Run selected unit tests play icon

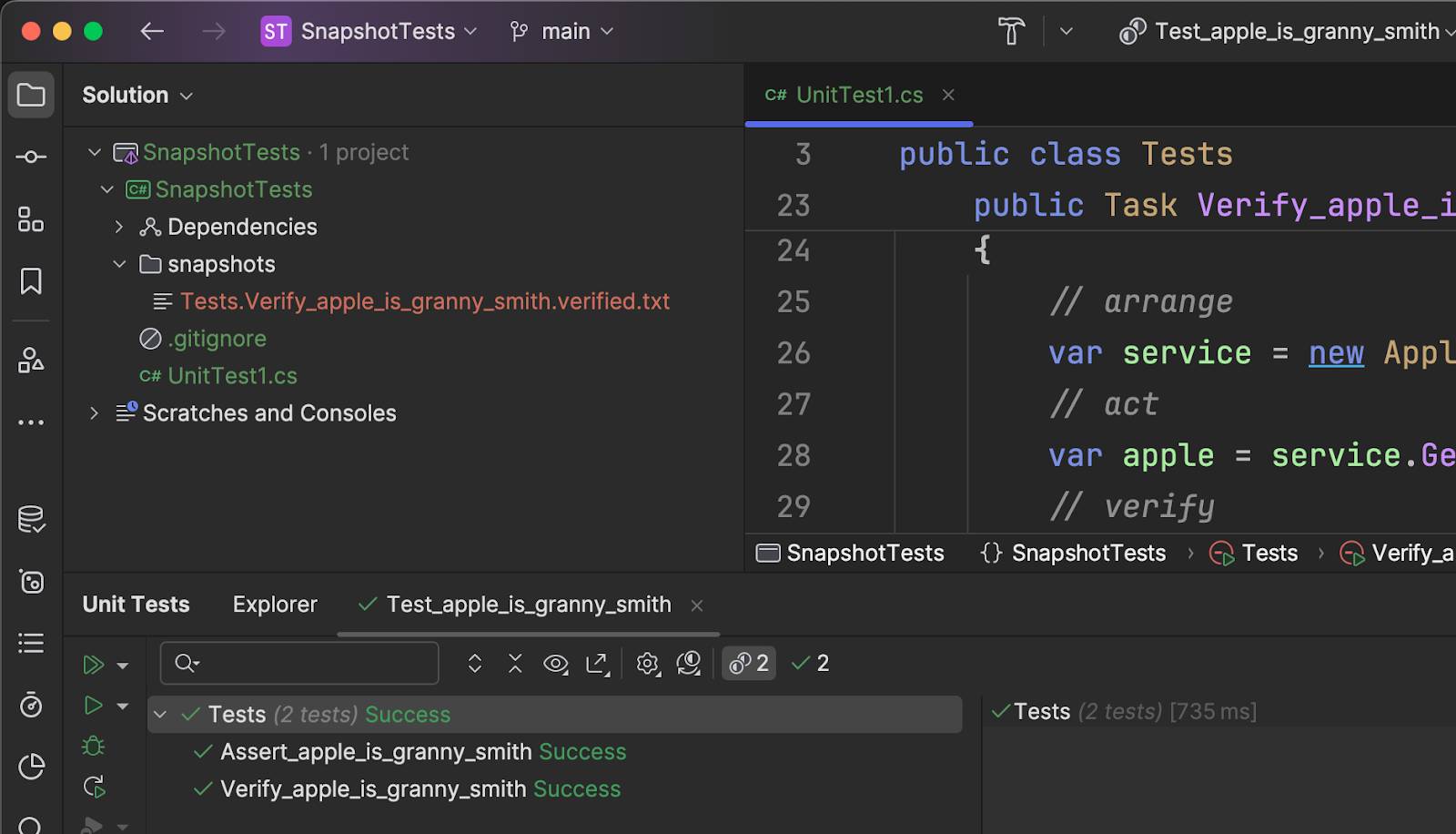[x=93, y=706]
